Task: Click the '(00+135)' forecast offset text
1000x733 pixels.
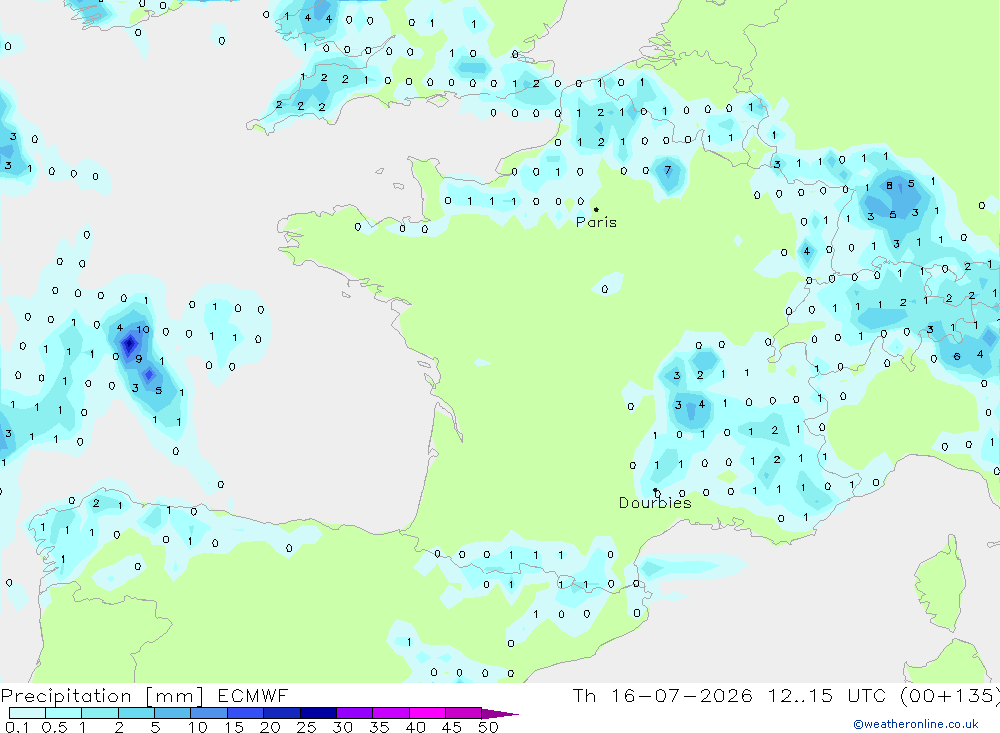Action: tap(950, 695)
